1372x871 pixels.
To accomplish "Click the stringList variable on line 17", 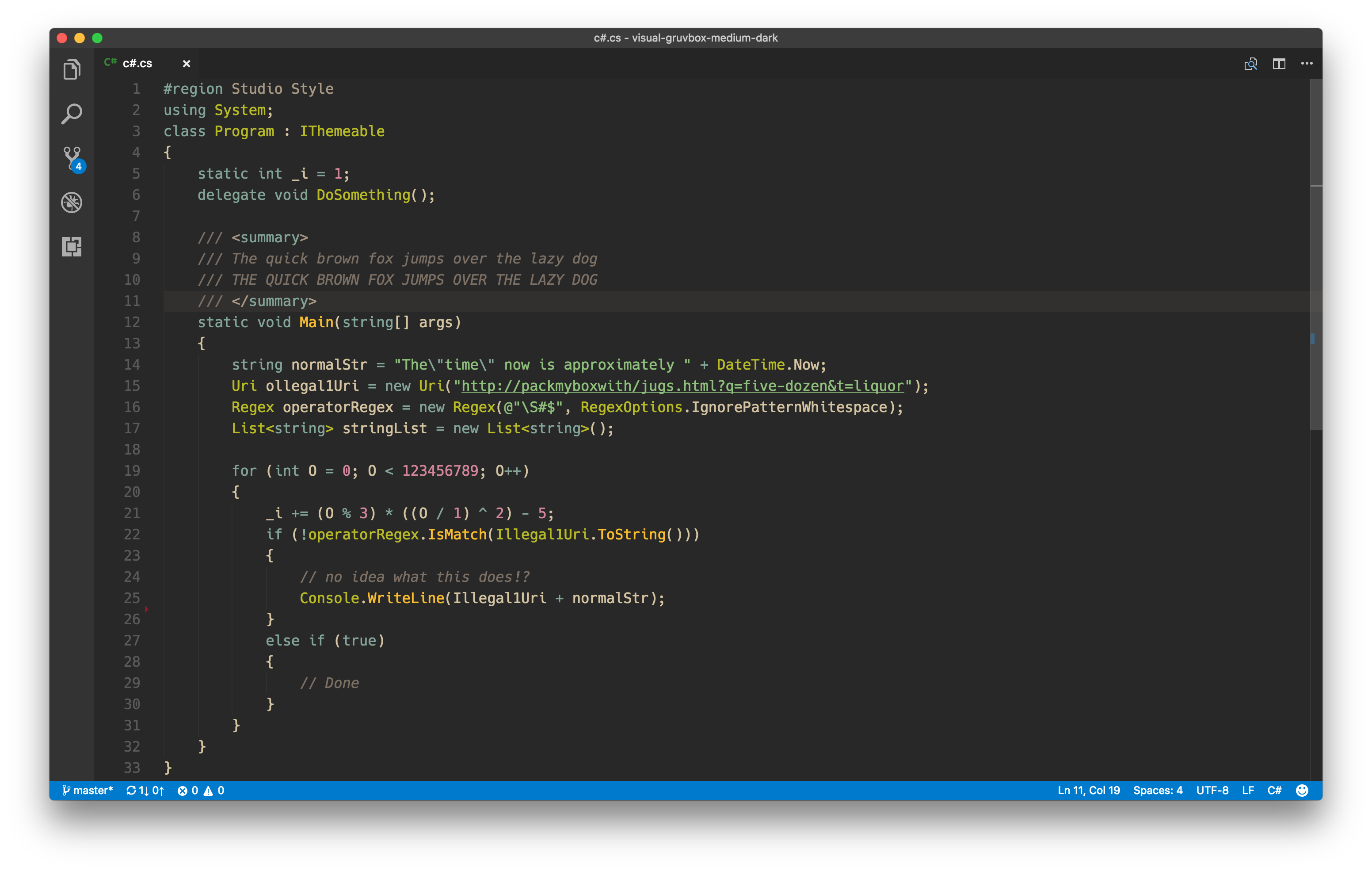I will pyautogui.click(x=385, y=428).
